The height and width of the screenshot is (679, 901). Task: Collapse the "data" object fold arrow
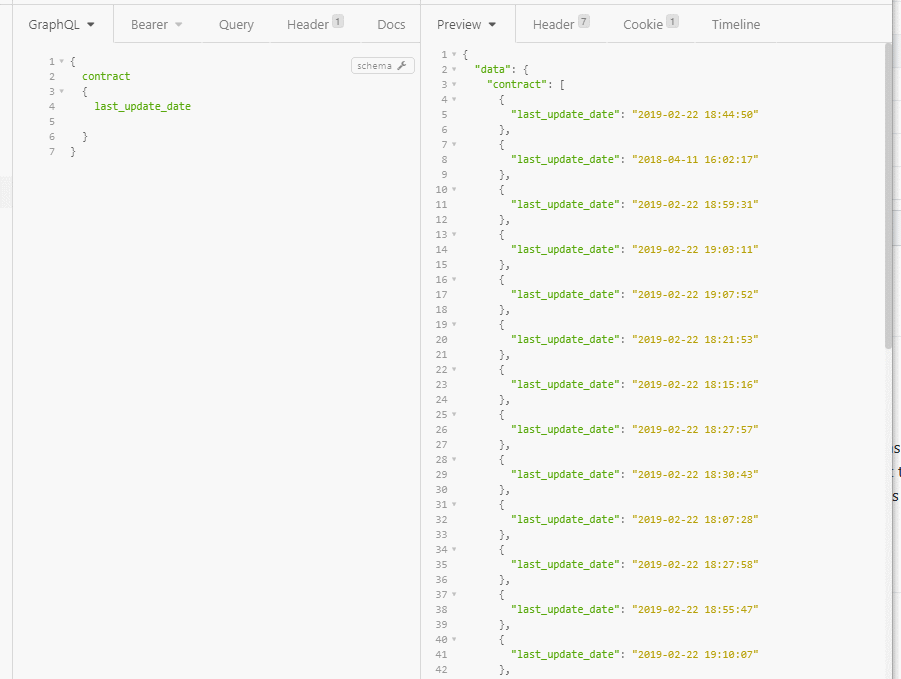point(454,69)
